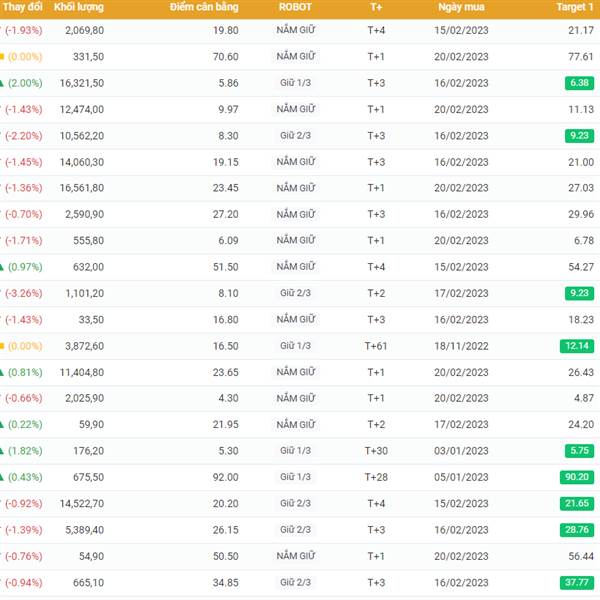
Task: Click the volume cell 16,561,80
Action: (82, 188)
